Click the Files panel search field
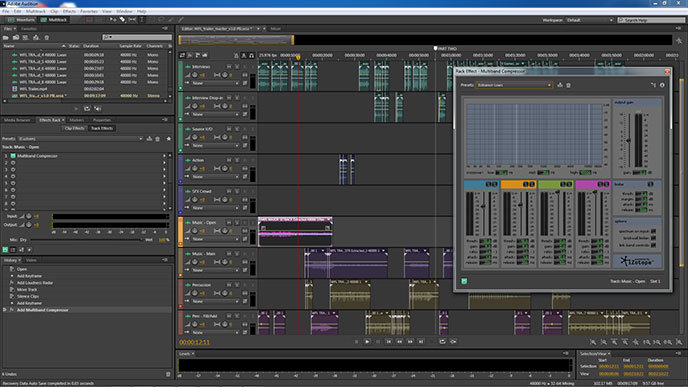This screenshot has height=387, width=688. click(x=137, y=37)
